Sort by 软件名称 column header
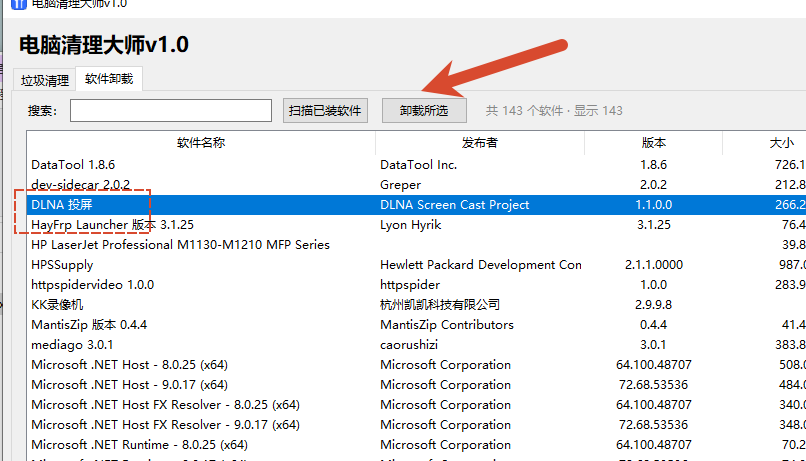This screenshot has height=461, width=806. pos(201,142)
